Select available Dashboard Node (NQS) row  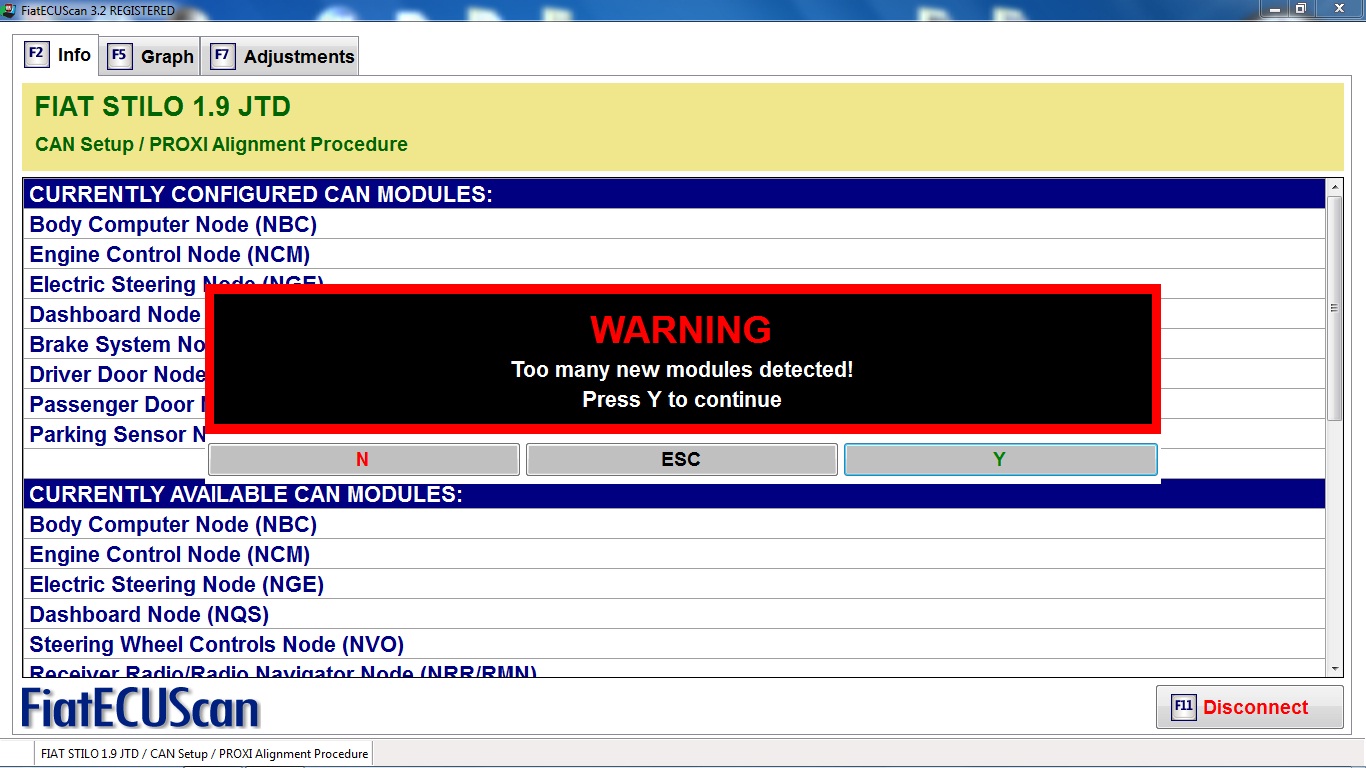[675, 614]
